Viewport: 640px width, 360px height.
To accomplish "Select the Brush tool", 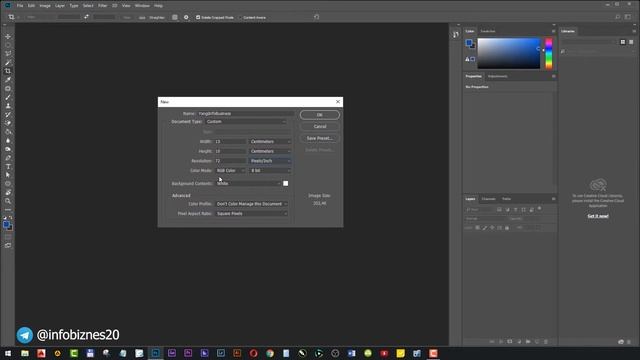I will coord(8,97).
